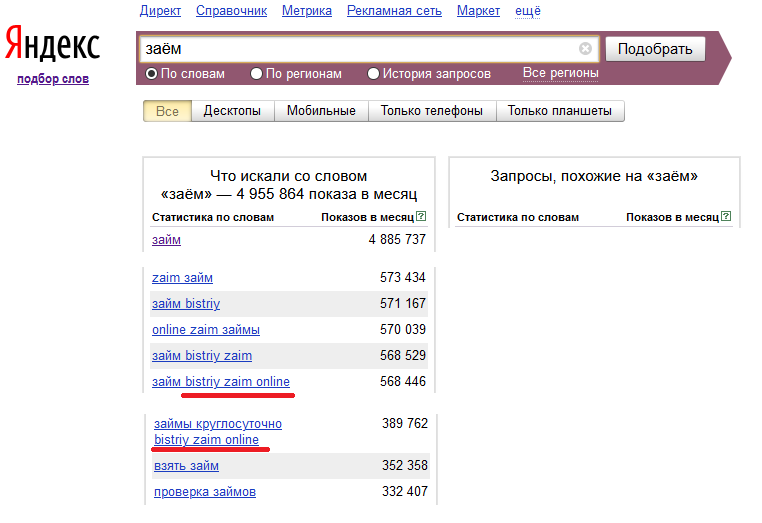The height and width of the screenshot is (523, 762).
Task: Click the value '568 446'
Action: [403, 382]
